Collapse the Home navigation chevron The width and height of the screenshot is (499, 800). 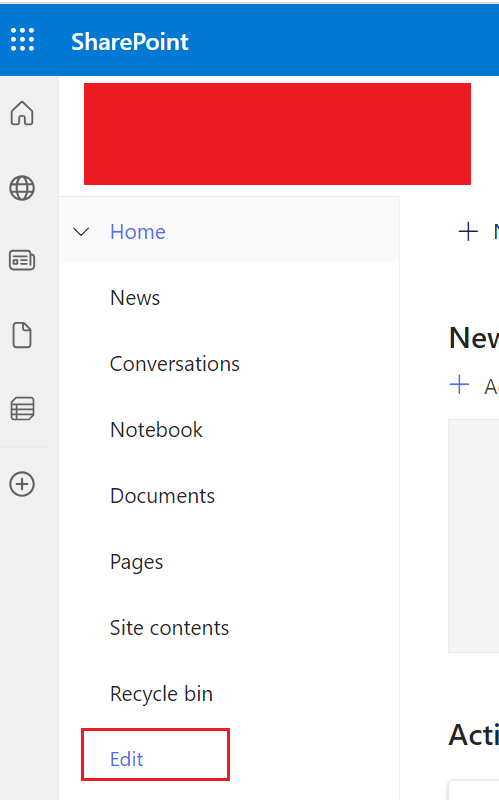click(x=81, y=232)
